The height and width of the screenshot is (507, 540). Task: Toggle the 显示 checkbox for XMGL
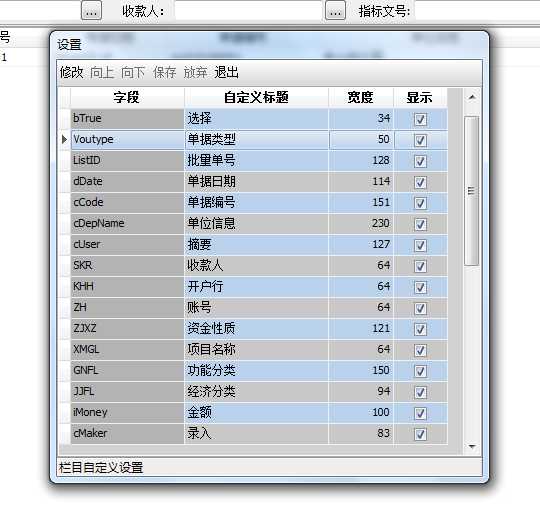[x=420, y=350]
